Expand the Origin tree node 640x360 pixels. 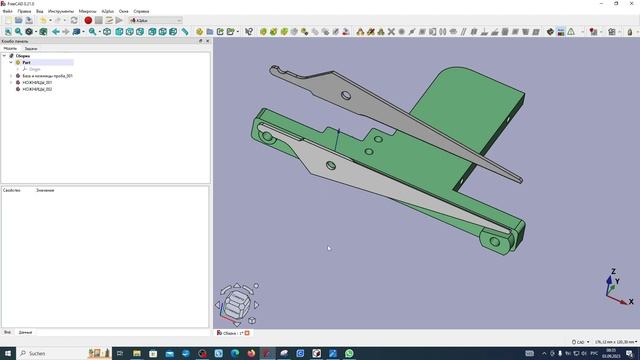pyautogui.click(x=18, y=69)
